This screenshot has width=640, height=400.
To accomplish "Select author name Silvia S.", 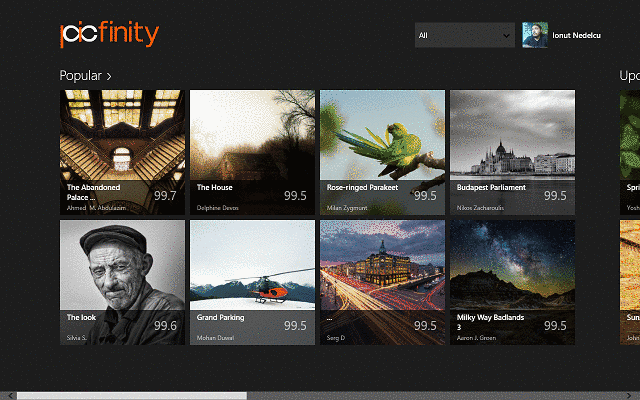I will 77,338.
